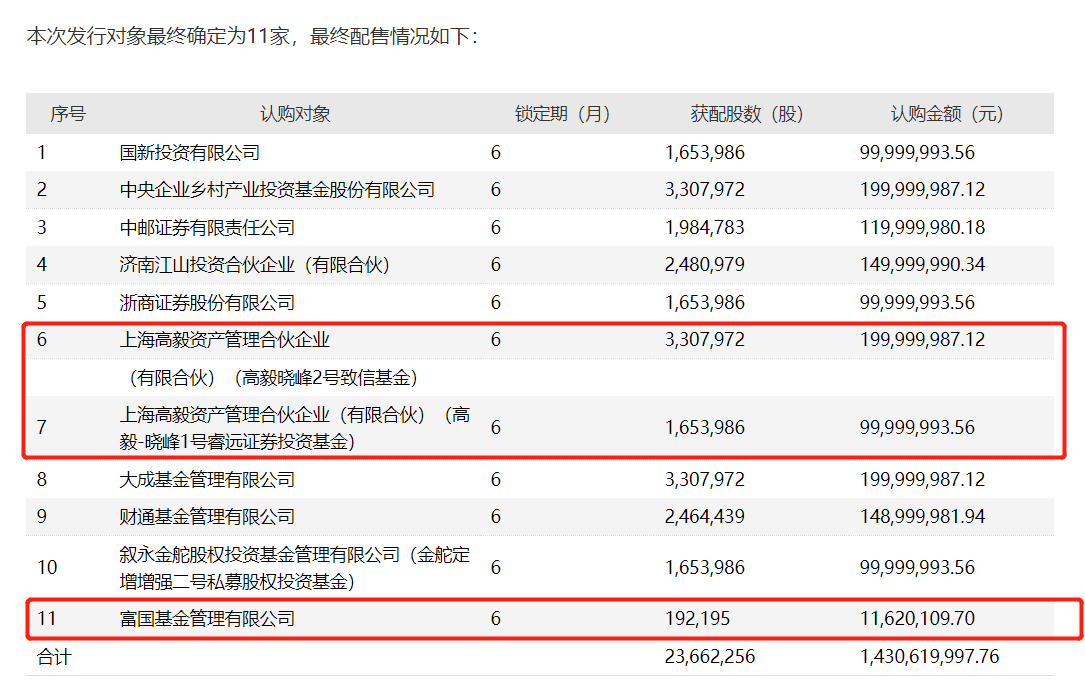
Task: Click amount 149,999,990.34
Action: [x=922, y=264]
